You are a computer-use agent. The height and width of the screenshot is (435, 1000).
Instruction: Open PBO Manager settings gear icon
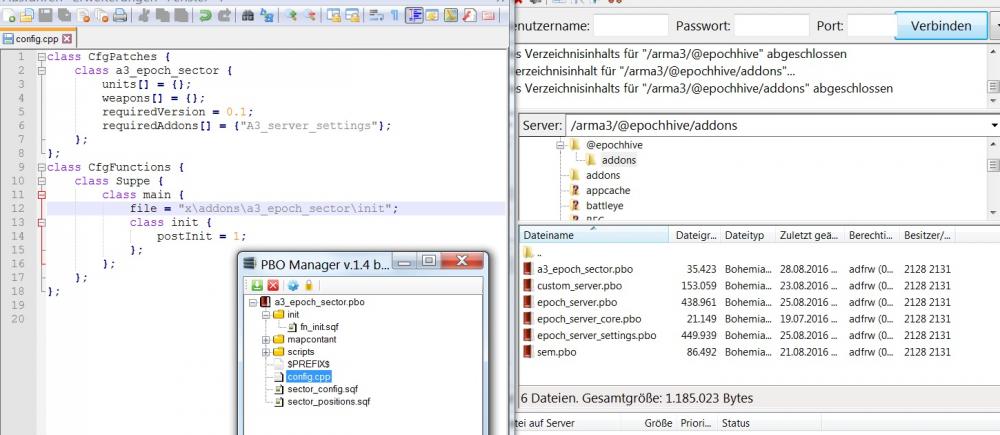coord(294,285)
